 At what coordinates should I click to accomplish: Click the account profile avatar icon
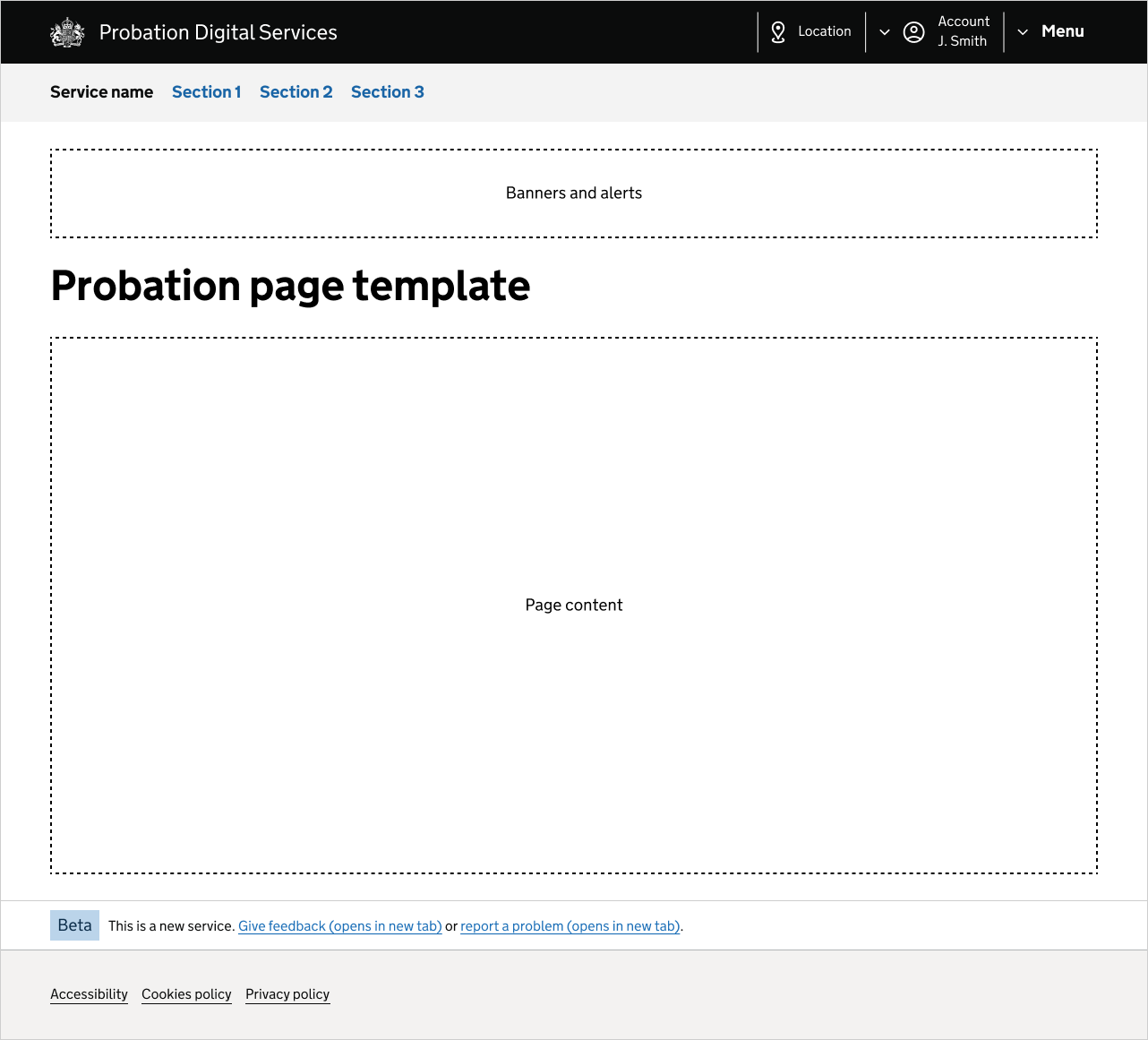click(x=913, y=32)
